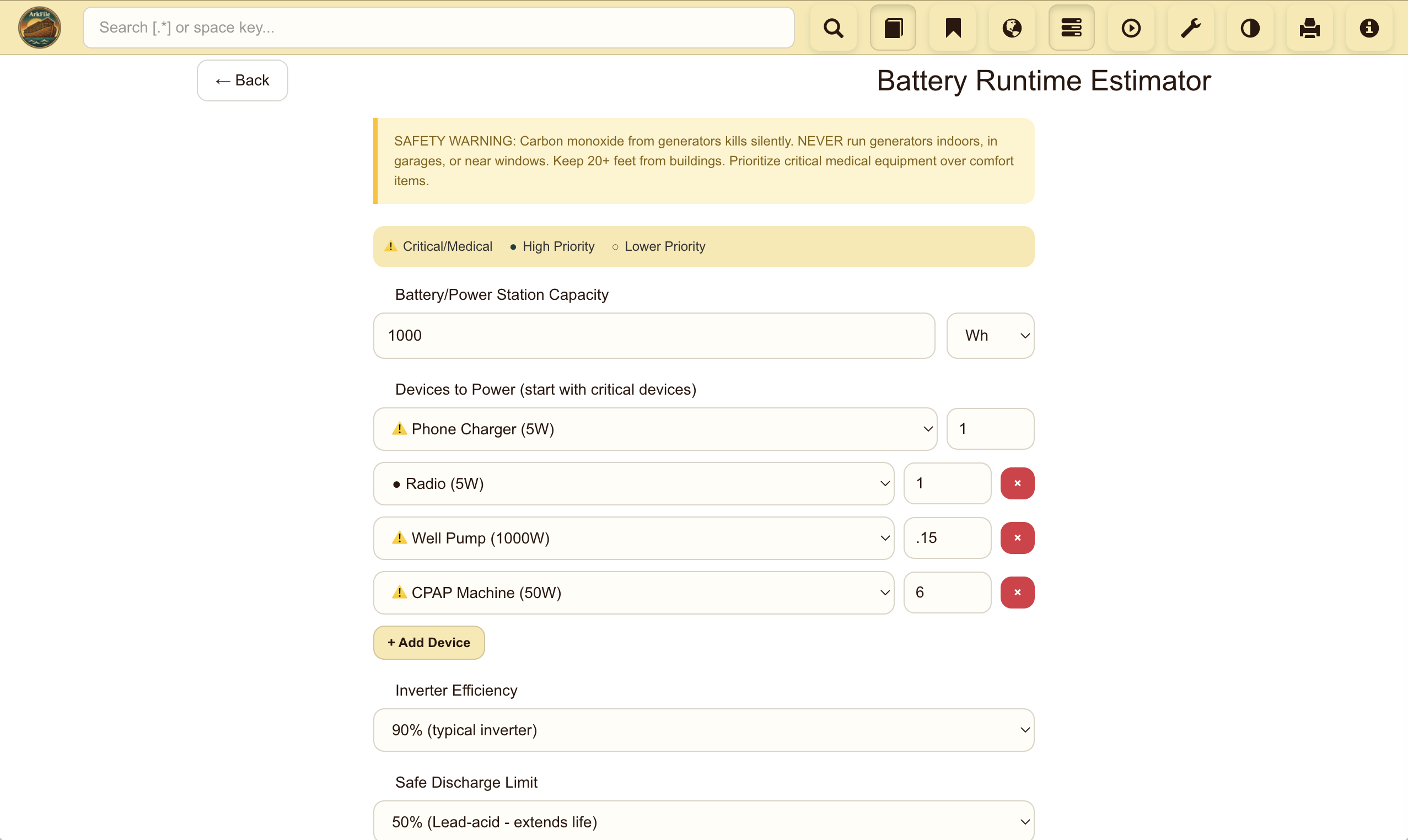The width and height of the screenshot is (1408, 840).
Task: Click the Add Device button
Action: tap(428, 643)
